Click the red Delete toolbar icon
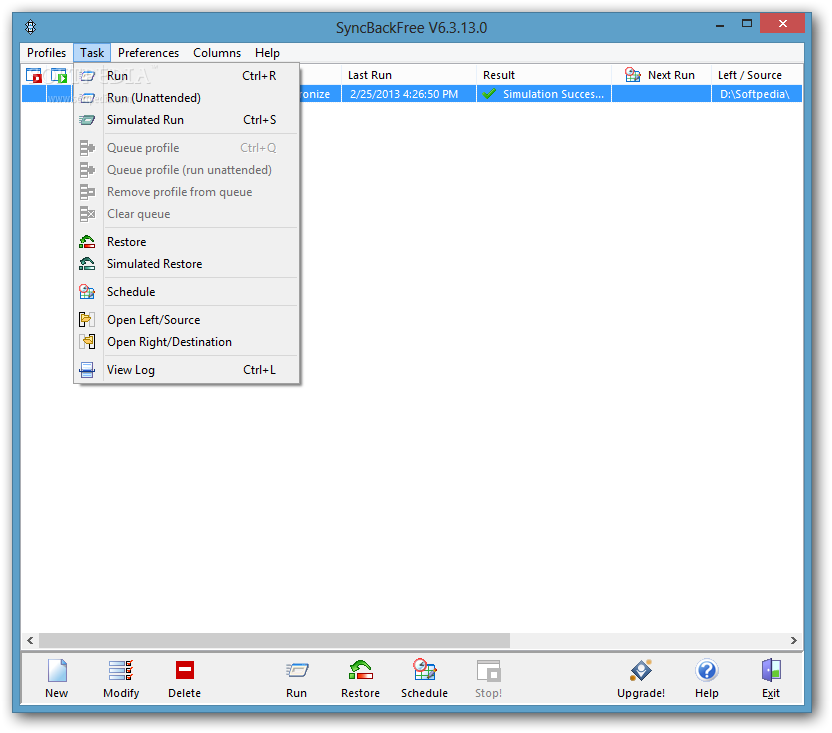The height and width of the screenshot is (733, 832). pyautogui.click(x=185, y=670)
